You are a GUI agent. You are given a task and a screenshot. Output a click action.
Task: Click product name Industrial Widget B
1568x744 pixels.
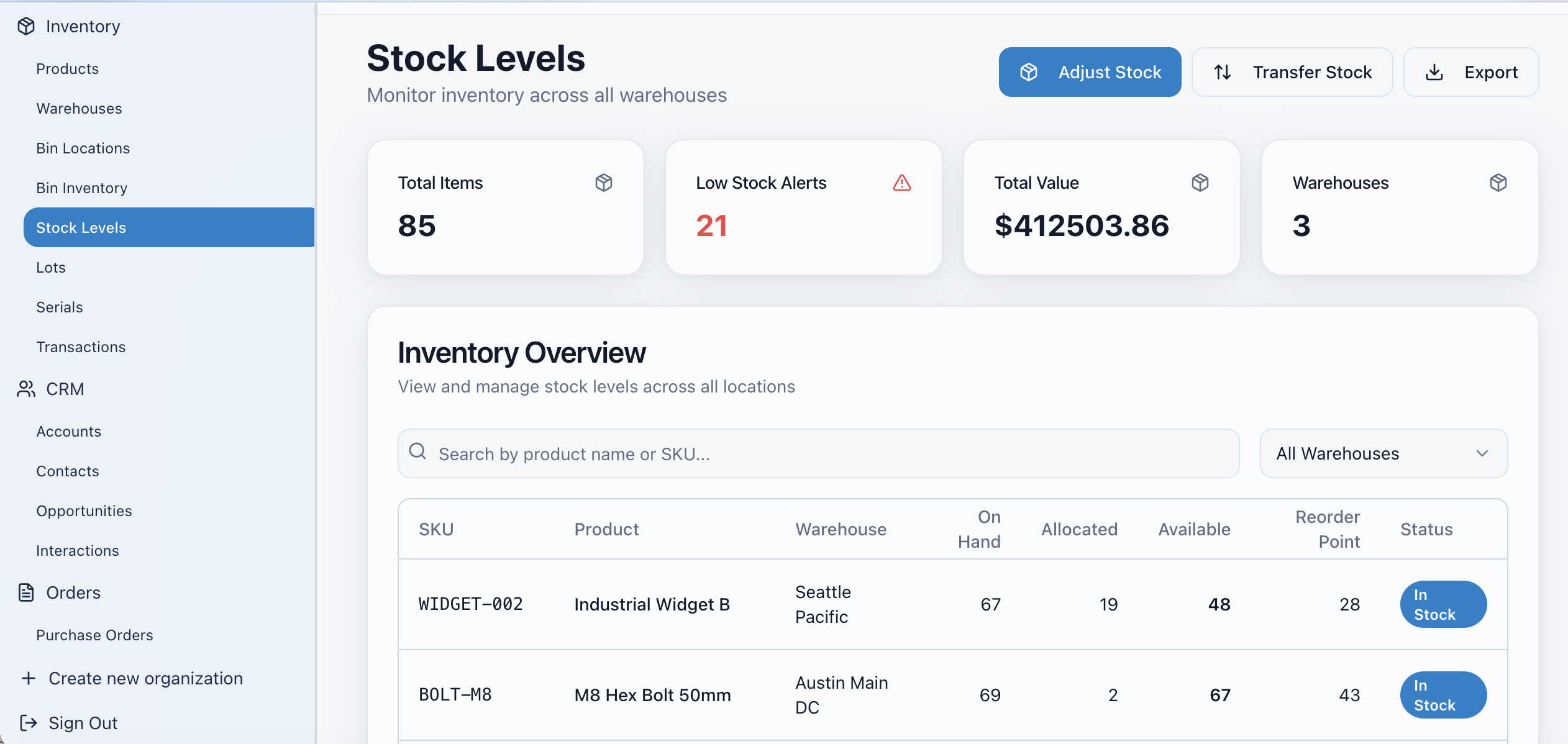tap(652, 604)
